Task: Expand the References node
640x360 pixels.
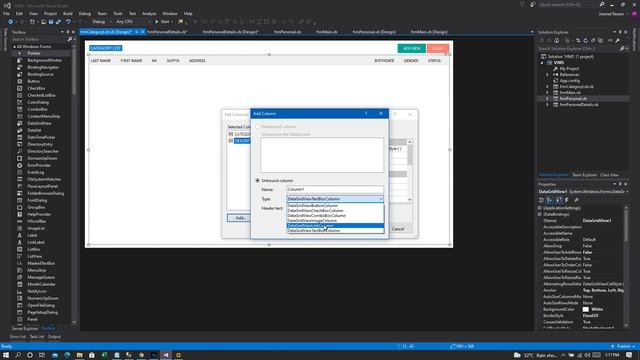Action: click(x=547, y=75)
